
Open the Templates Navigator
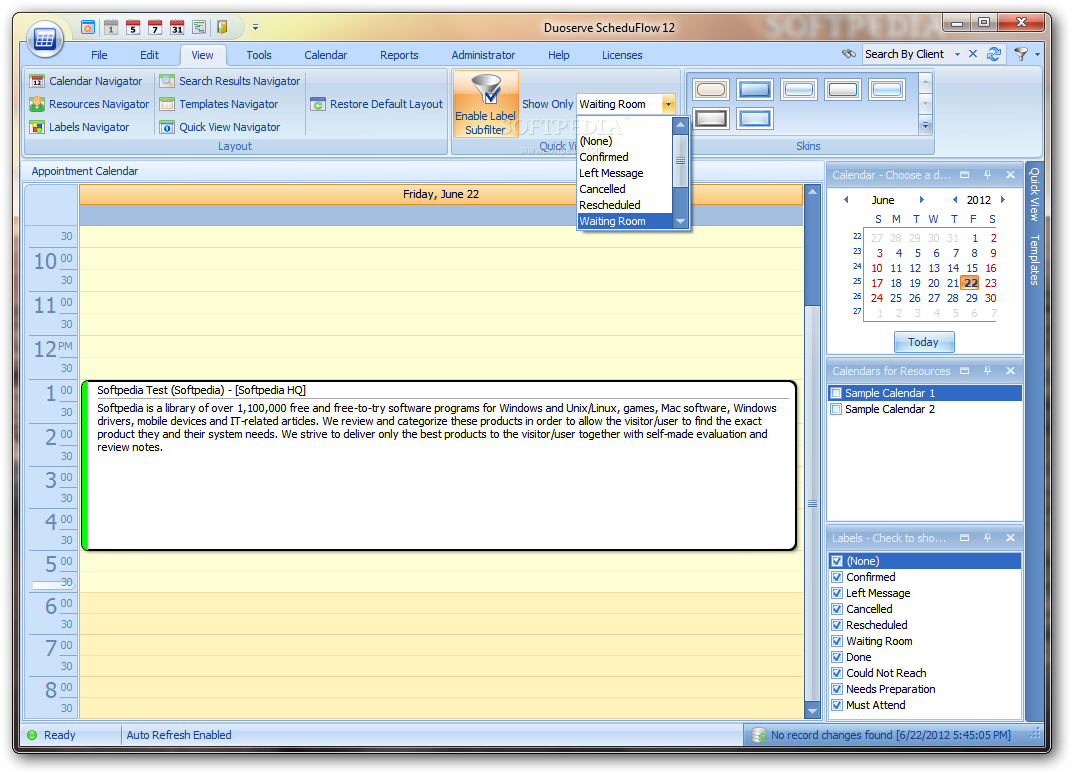tap(219, 104)
